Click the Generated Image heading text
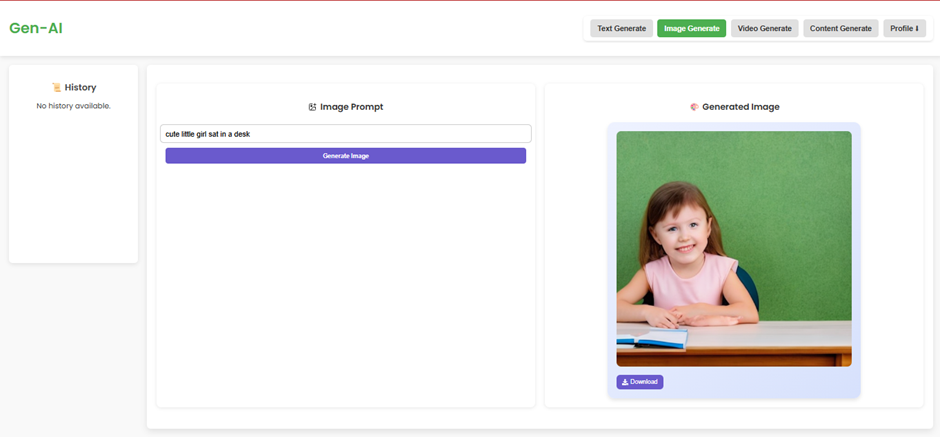 click(x=740, y=107)
